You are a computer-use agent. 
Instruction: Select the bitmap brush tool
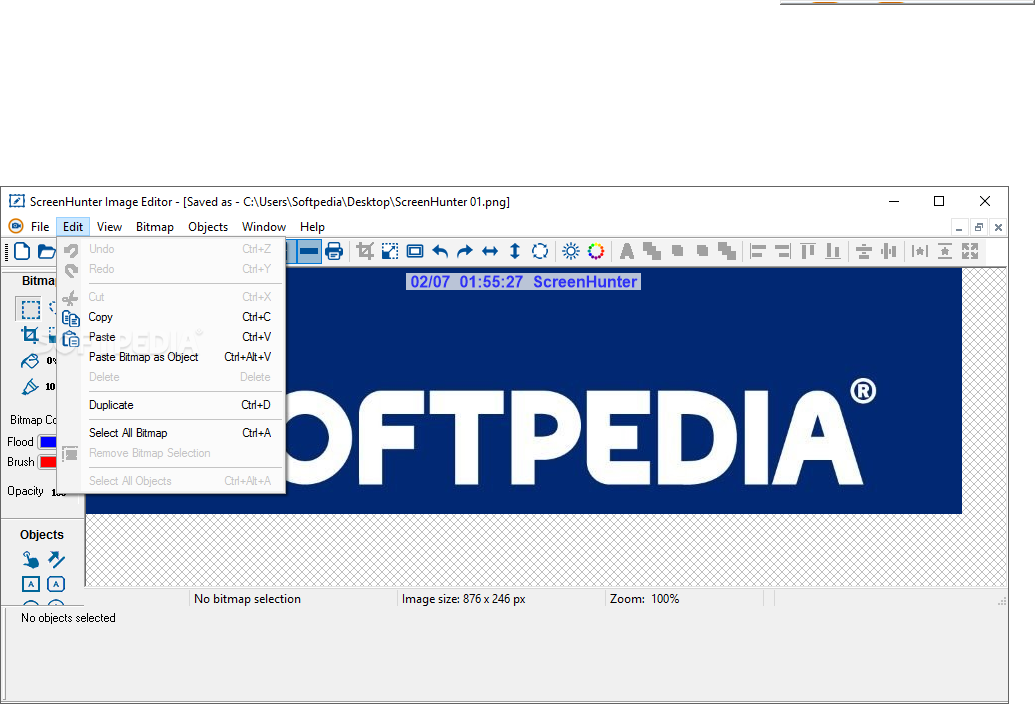30,387
